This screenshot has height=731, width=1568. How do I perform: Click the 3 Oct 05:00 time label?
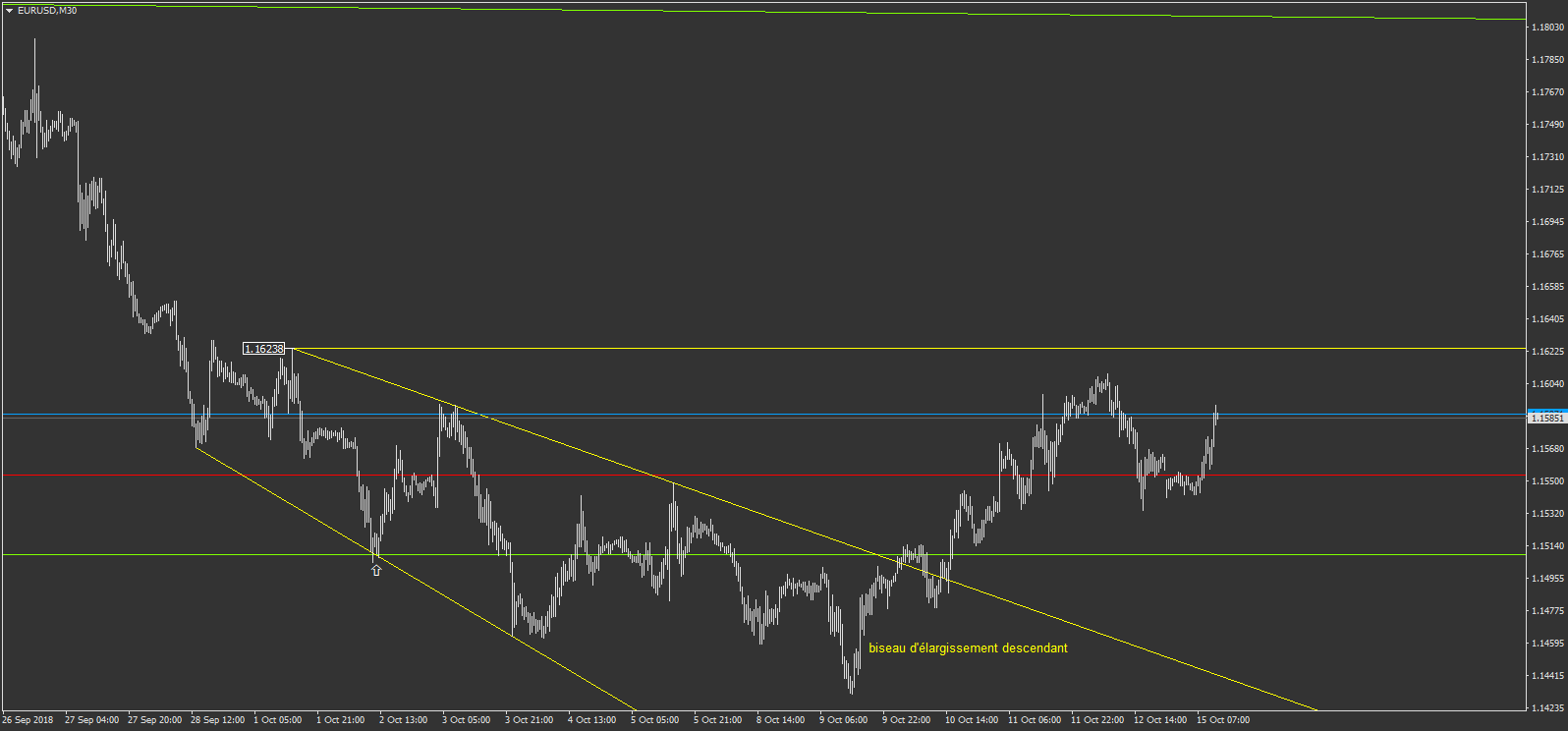(467, 720)
